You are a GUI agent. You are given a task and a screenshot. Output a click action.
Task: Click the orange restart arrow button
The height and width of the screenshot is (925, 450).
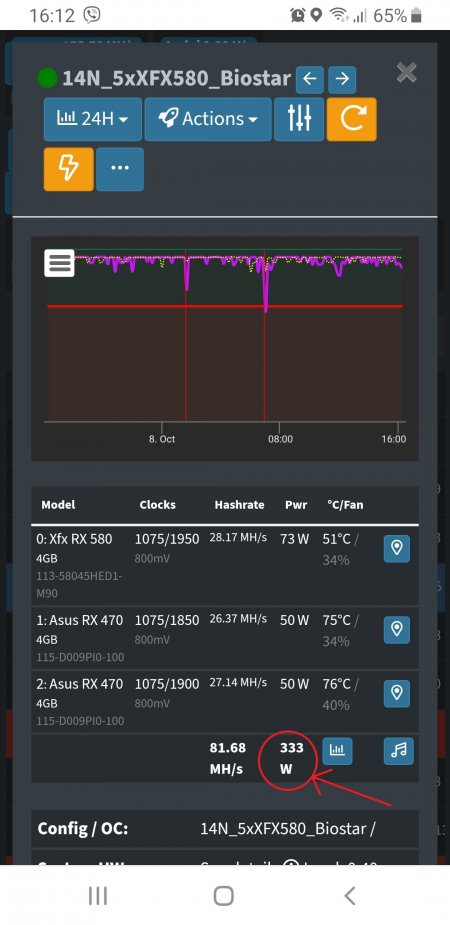click(352, 119)
